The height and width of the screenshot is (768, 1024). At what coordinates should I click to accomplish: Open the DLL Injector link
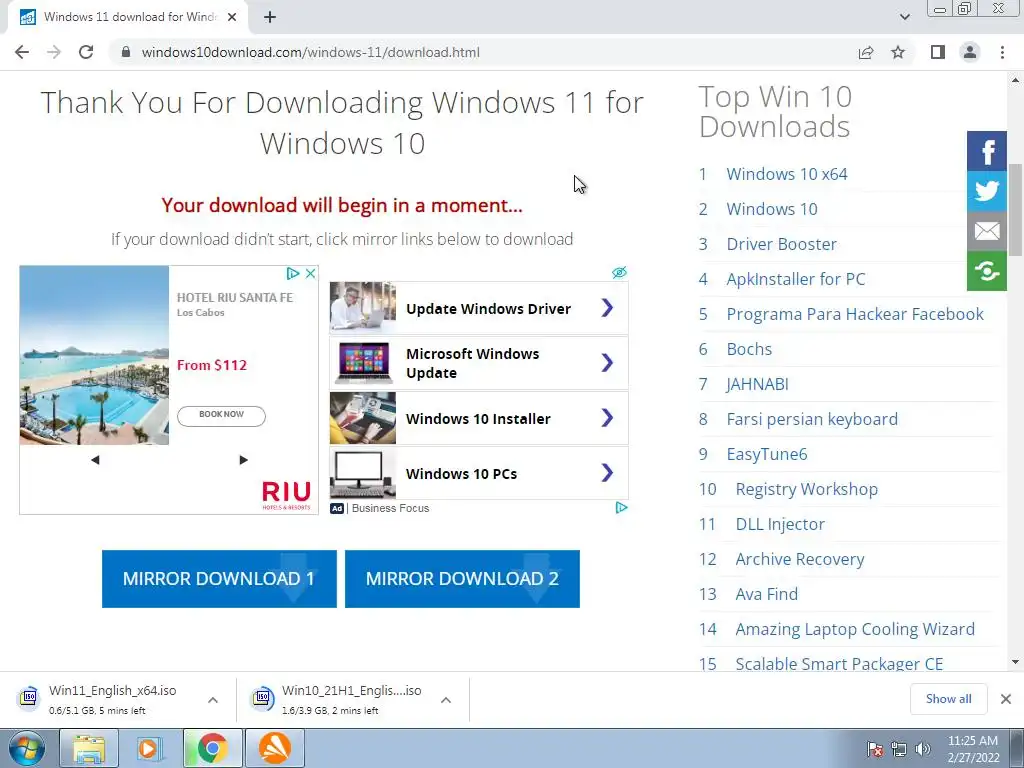[x=780, y=524]
